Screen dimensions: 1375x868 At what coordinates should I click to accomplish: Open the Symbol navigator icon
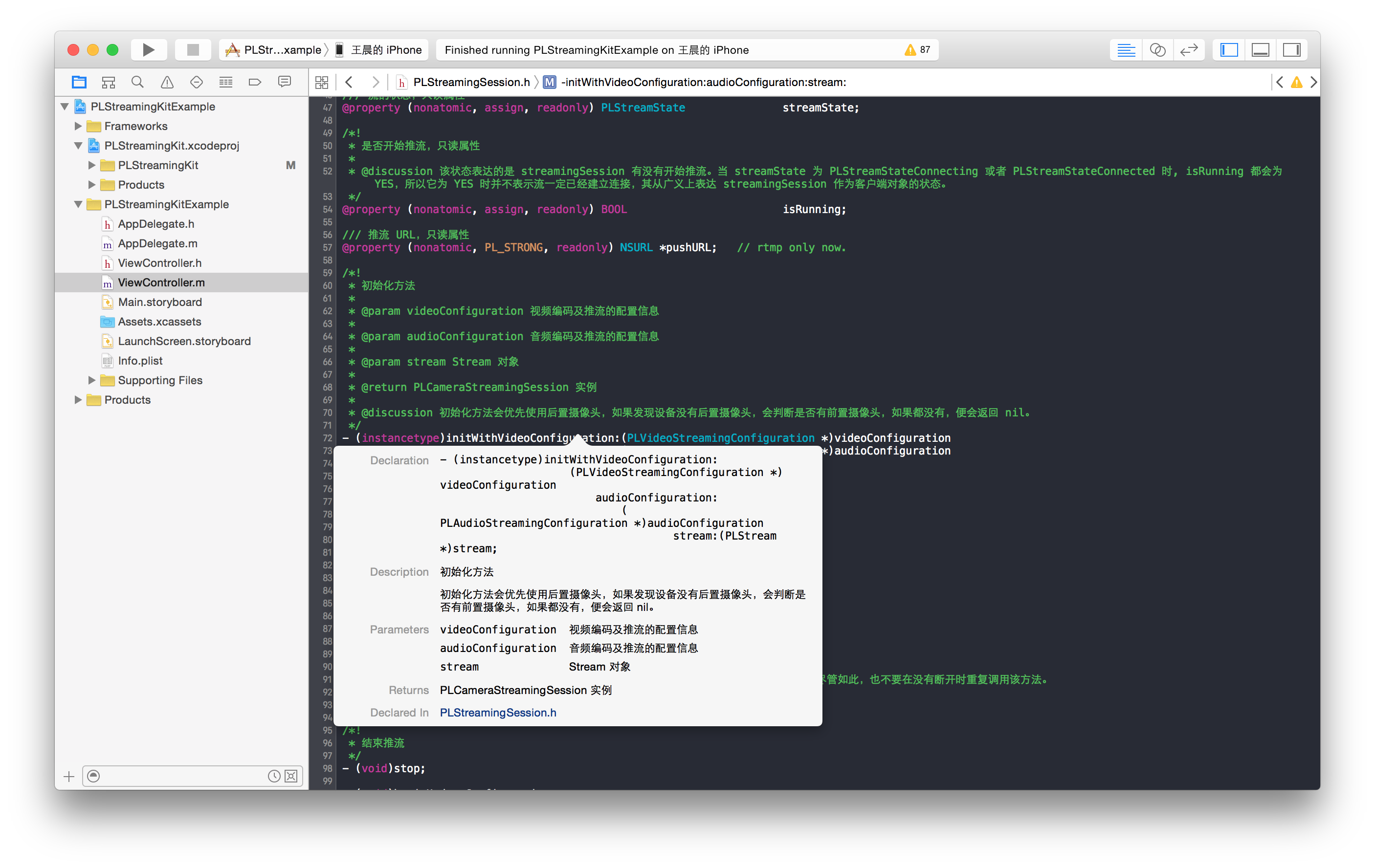pyautogui.click(x=108, y=82)
